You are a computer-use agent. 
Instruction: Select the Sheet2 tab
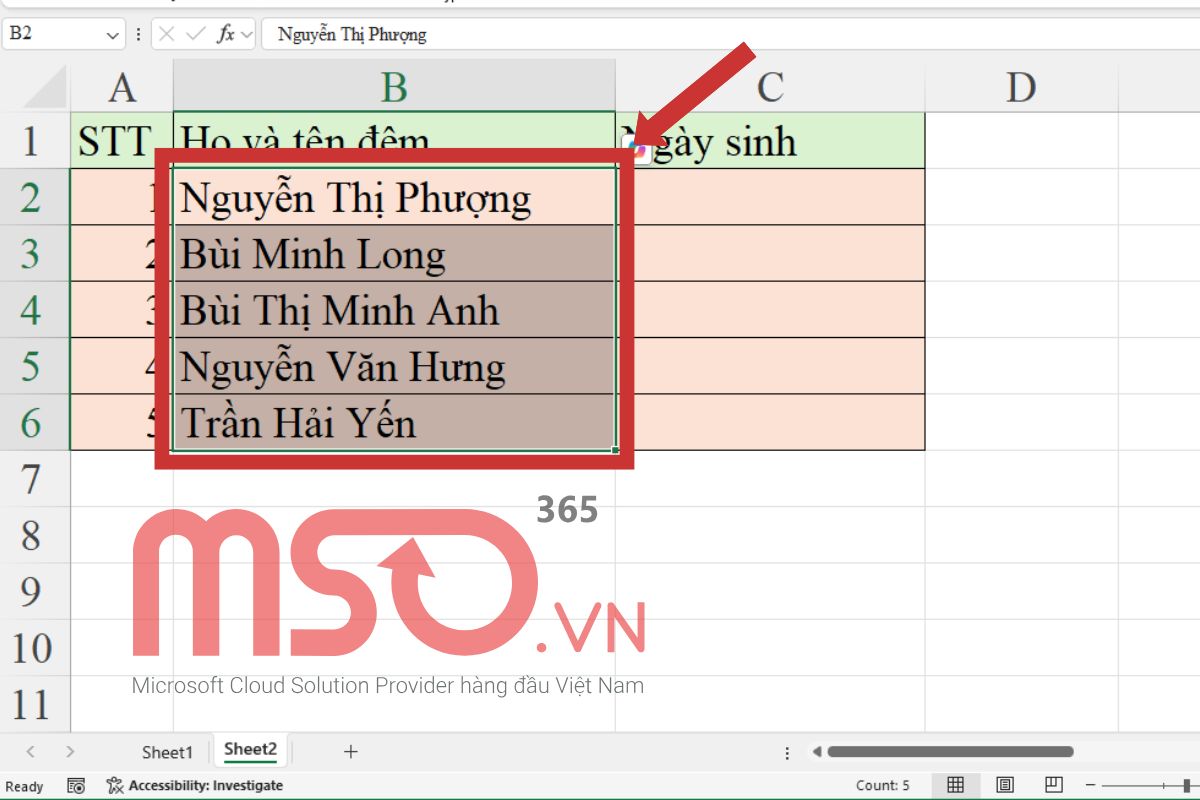coord(250,749)
